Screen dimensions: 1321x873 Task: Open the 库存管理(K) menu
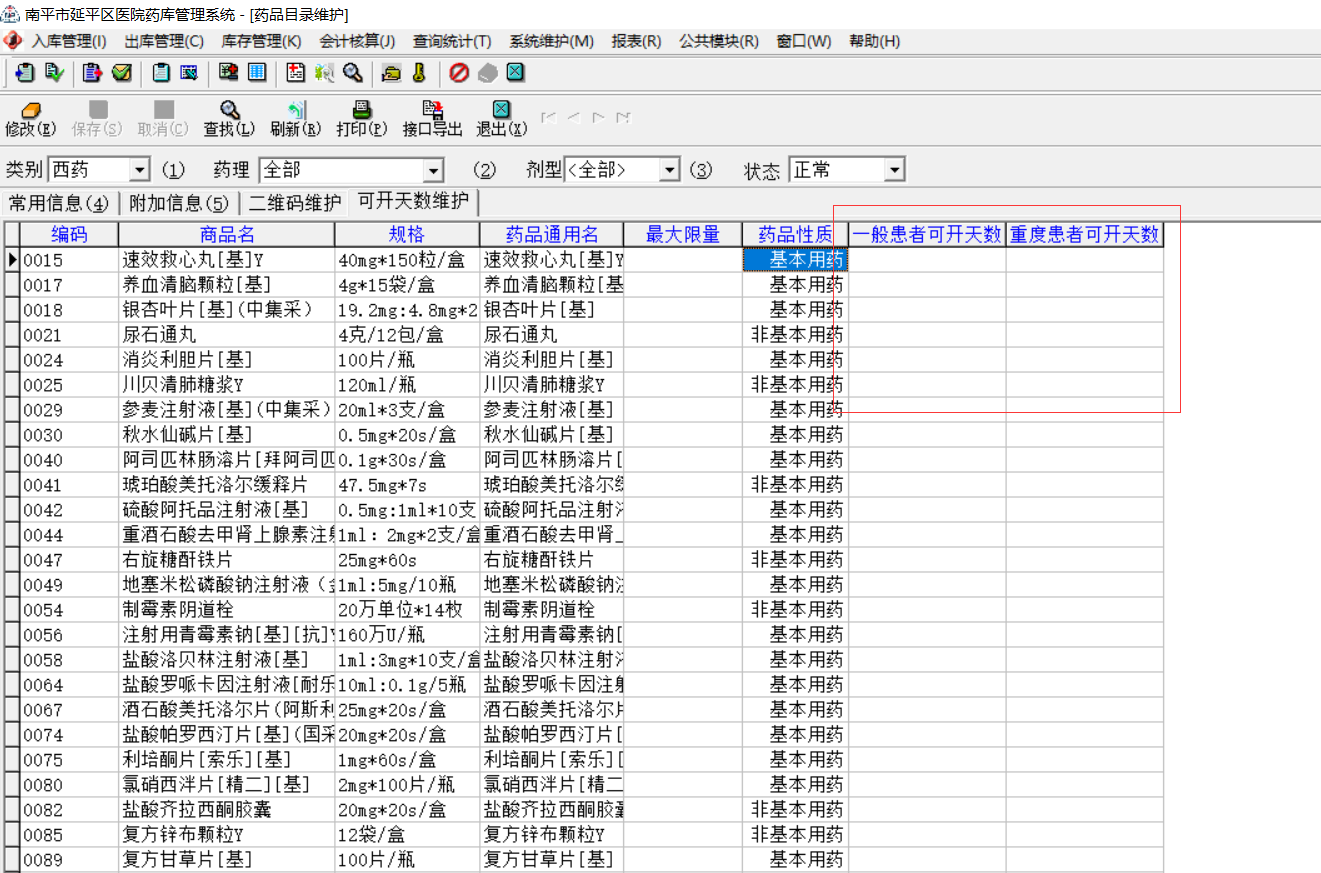point(261,41)
